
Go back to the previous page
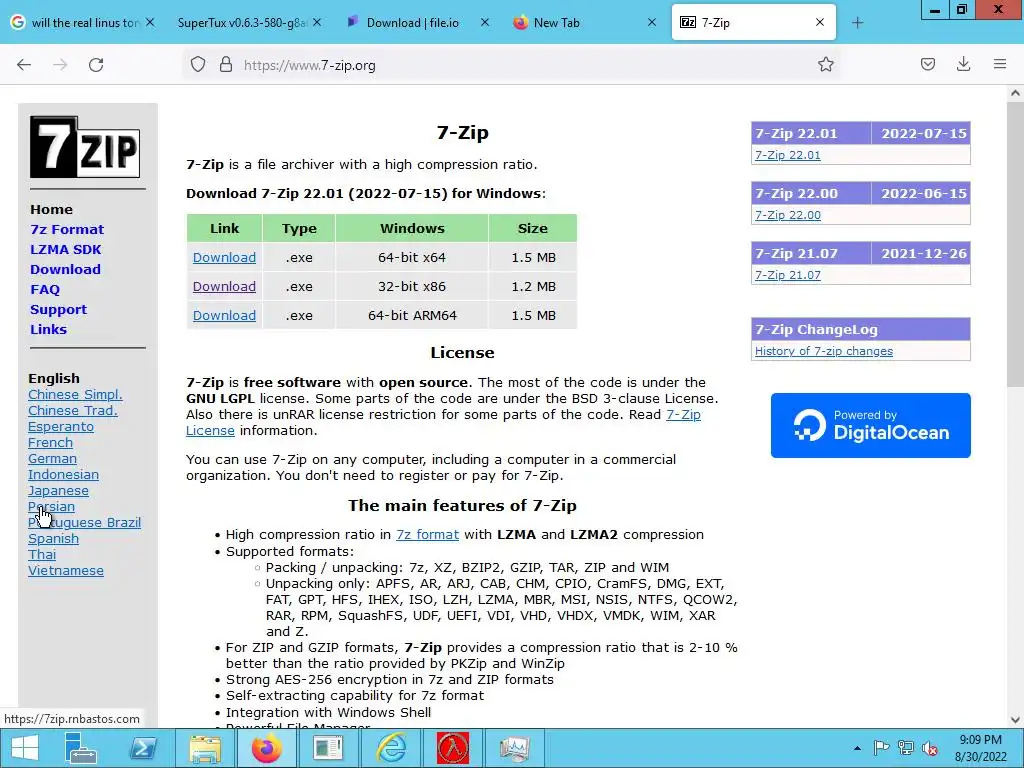24,65
